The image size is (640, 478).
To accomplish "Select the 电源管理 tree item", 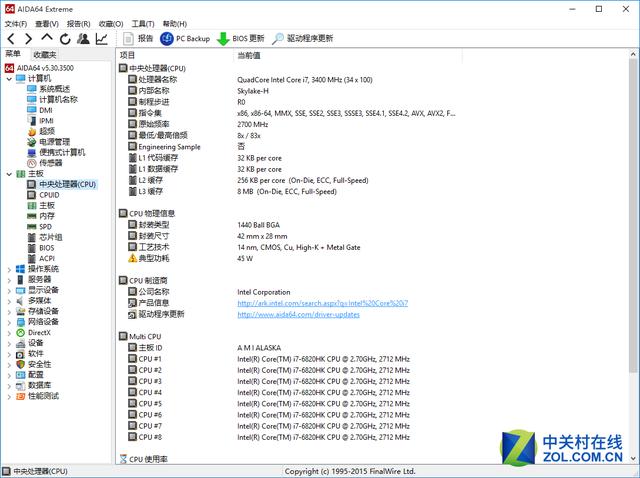I will 49,142.
